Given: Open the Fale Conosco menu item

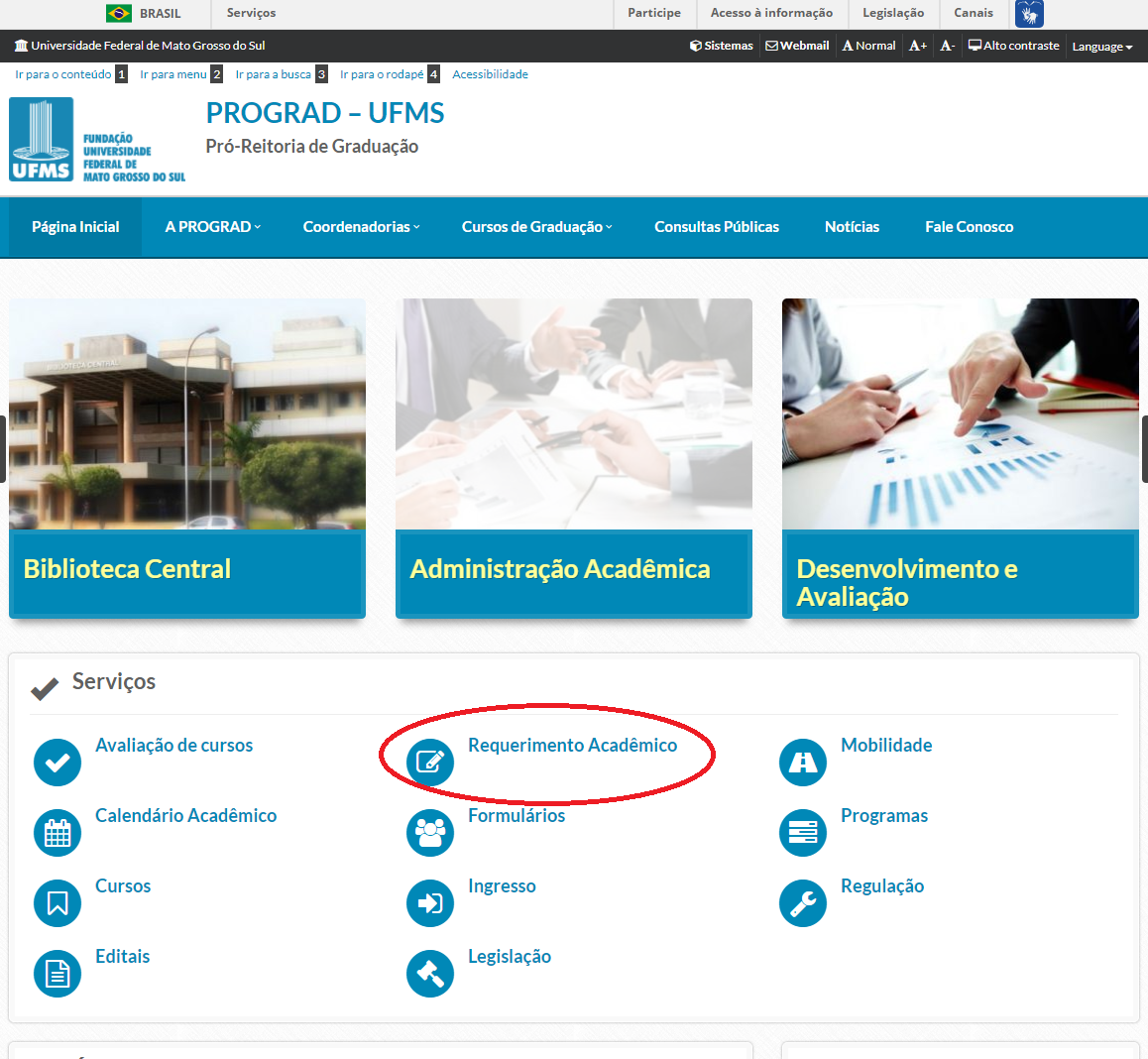Looking at the screenshot, I should [x=969, y=227].
